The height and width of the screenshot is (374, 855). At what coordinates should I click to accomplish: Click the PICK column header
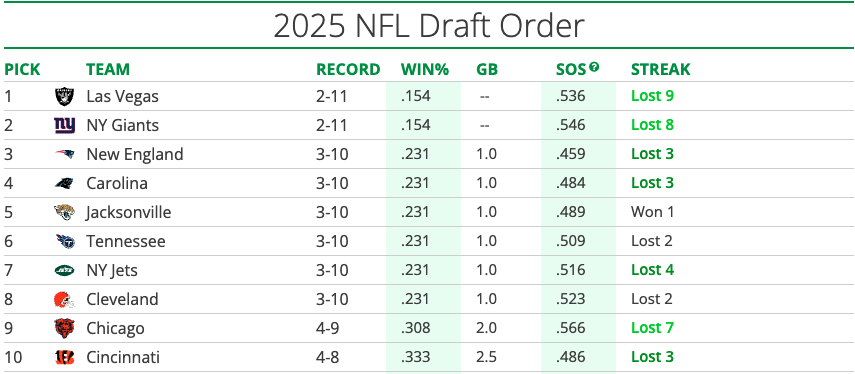22,70
